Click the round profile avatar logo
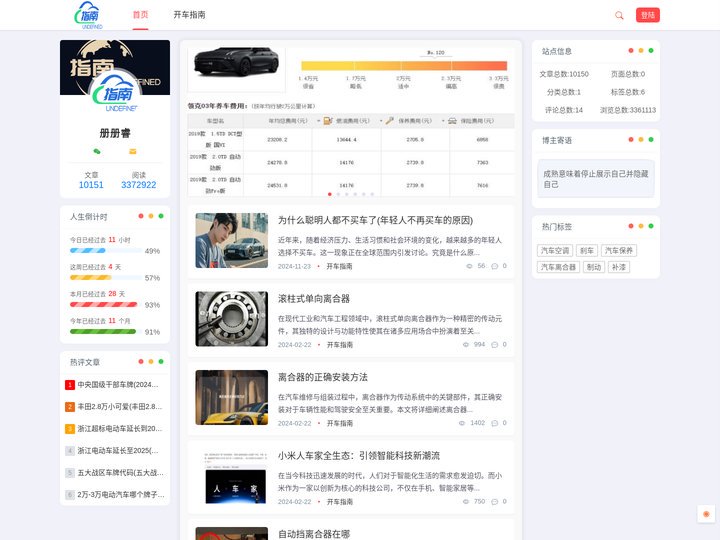Viewport: 720px width, 540px height. point(115,94)
